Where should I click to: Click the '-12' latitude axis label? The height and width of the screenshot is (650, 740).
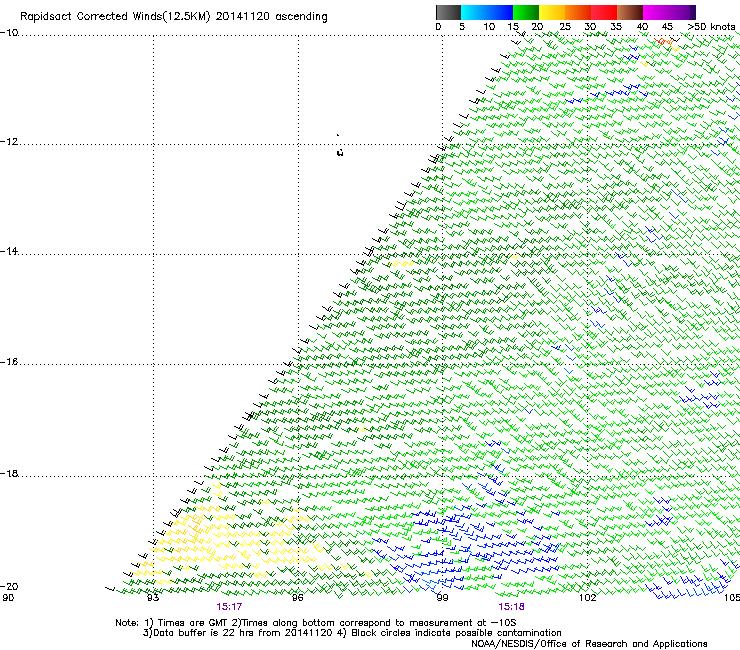[x=9, y=142]
